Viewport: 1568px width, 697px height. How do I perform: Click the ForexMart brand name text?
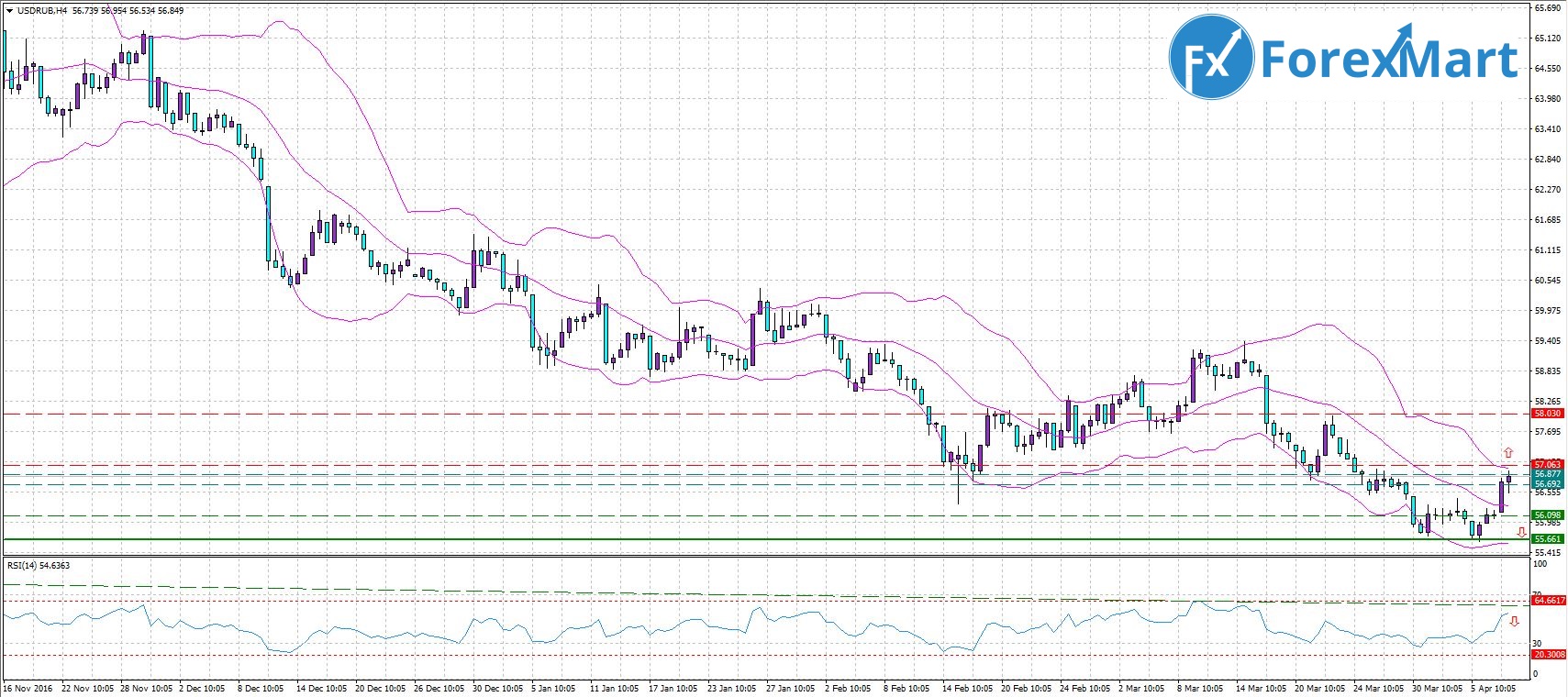click(x=1389, y=59)
